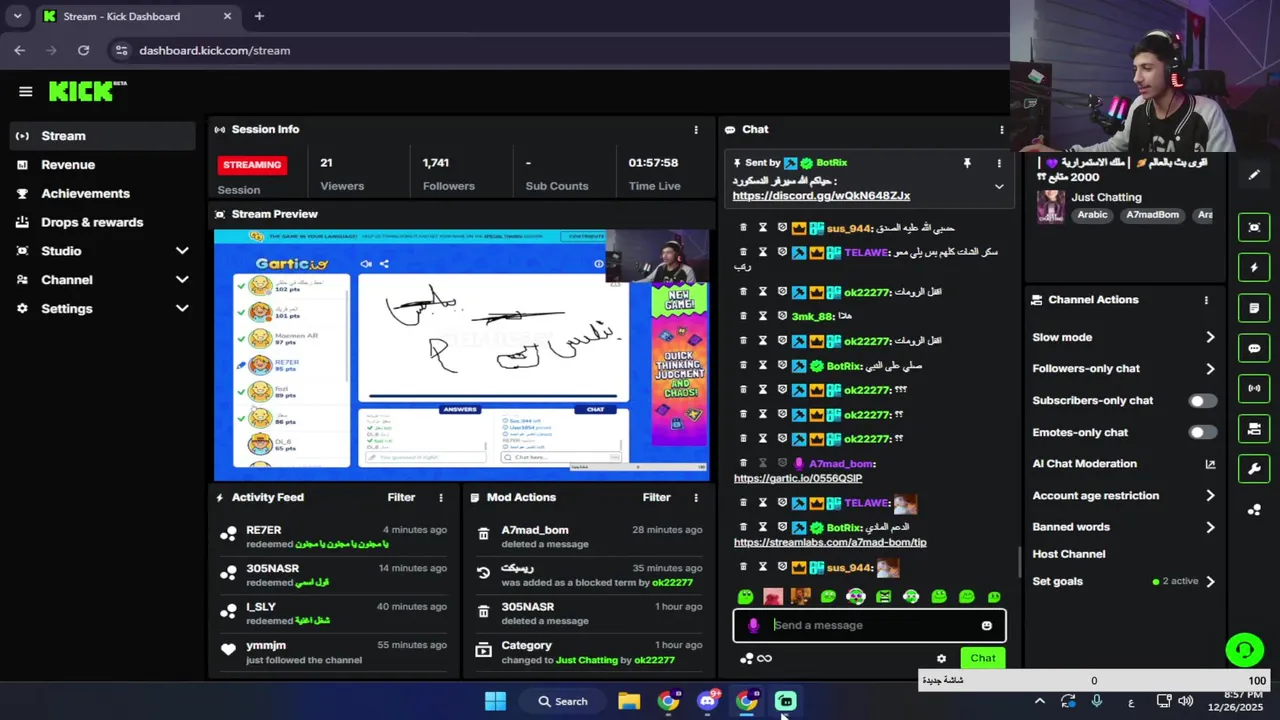Open the Mod Actions Filter
This screenshot has height=720, width=1280.
656,497
